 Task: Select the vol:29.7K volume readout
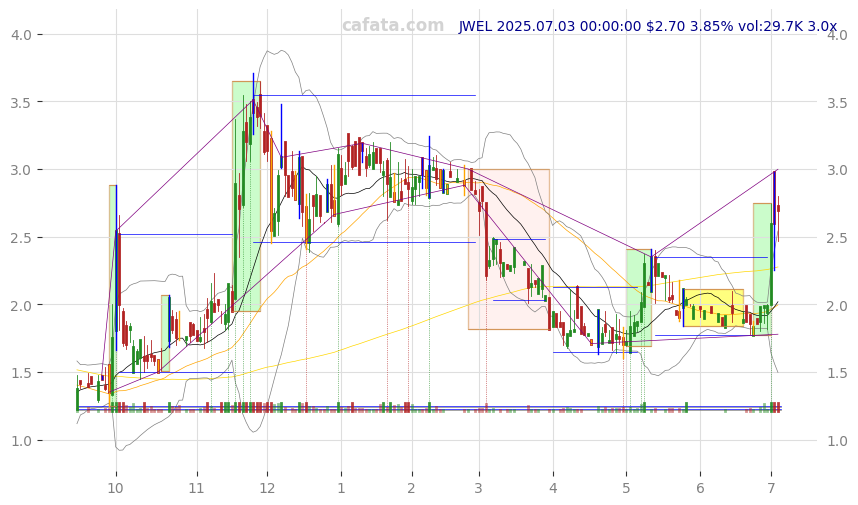tap(771, 26)
